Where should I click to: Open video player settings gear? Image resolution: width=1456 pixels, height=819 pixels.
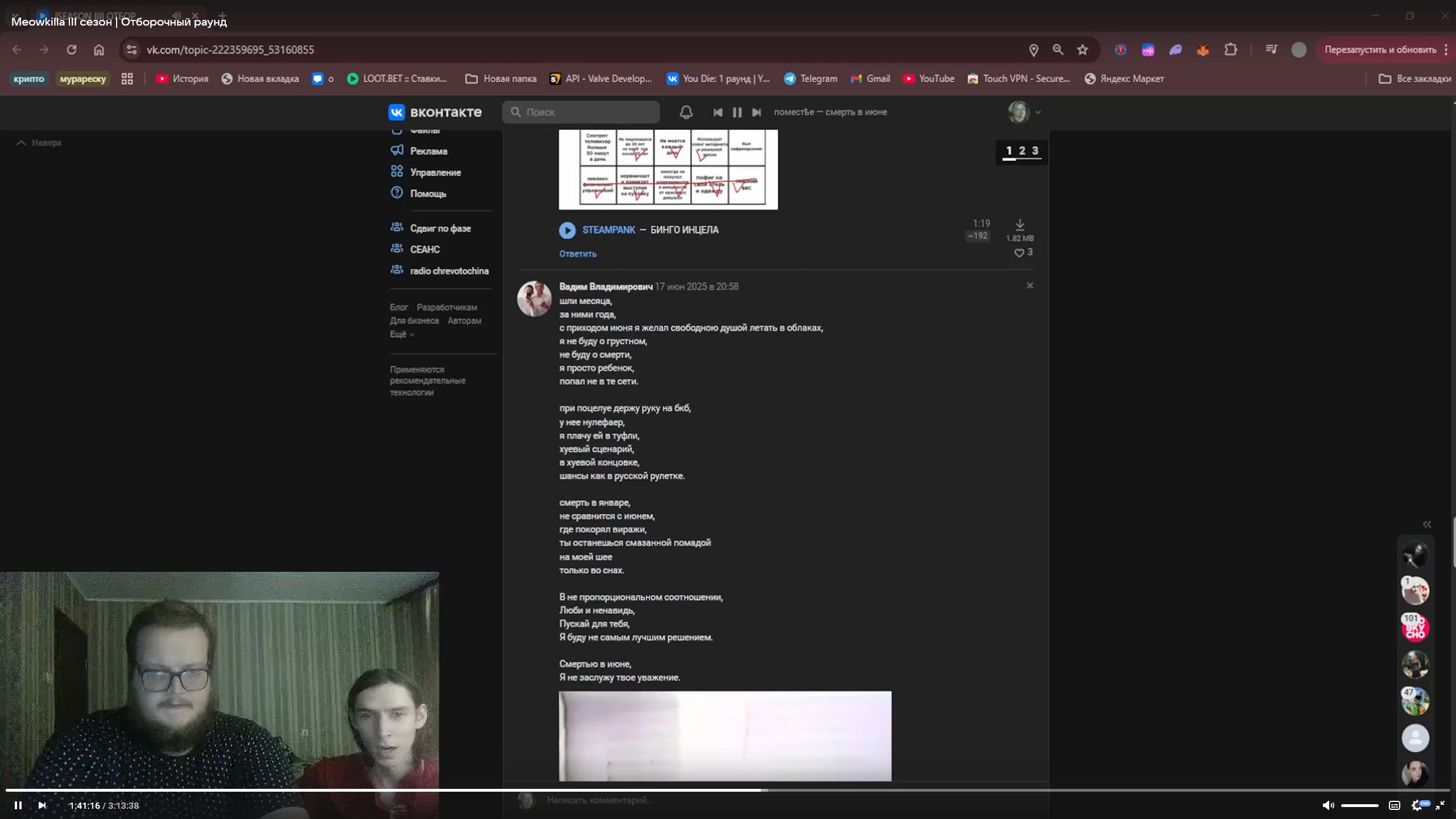point(1416,805)
